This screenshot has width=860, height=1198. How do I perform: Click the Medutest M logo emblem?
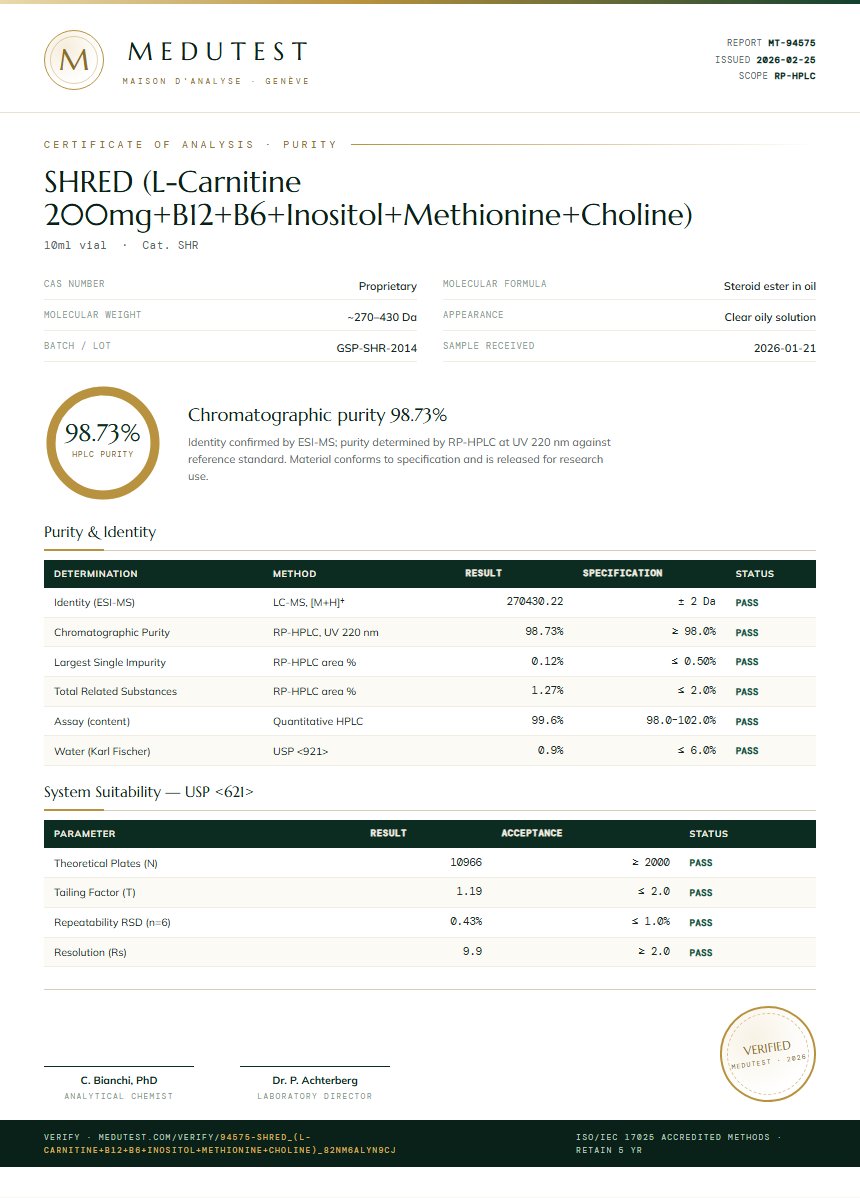point(74,60)
